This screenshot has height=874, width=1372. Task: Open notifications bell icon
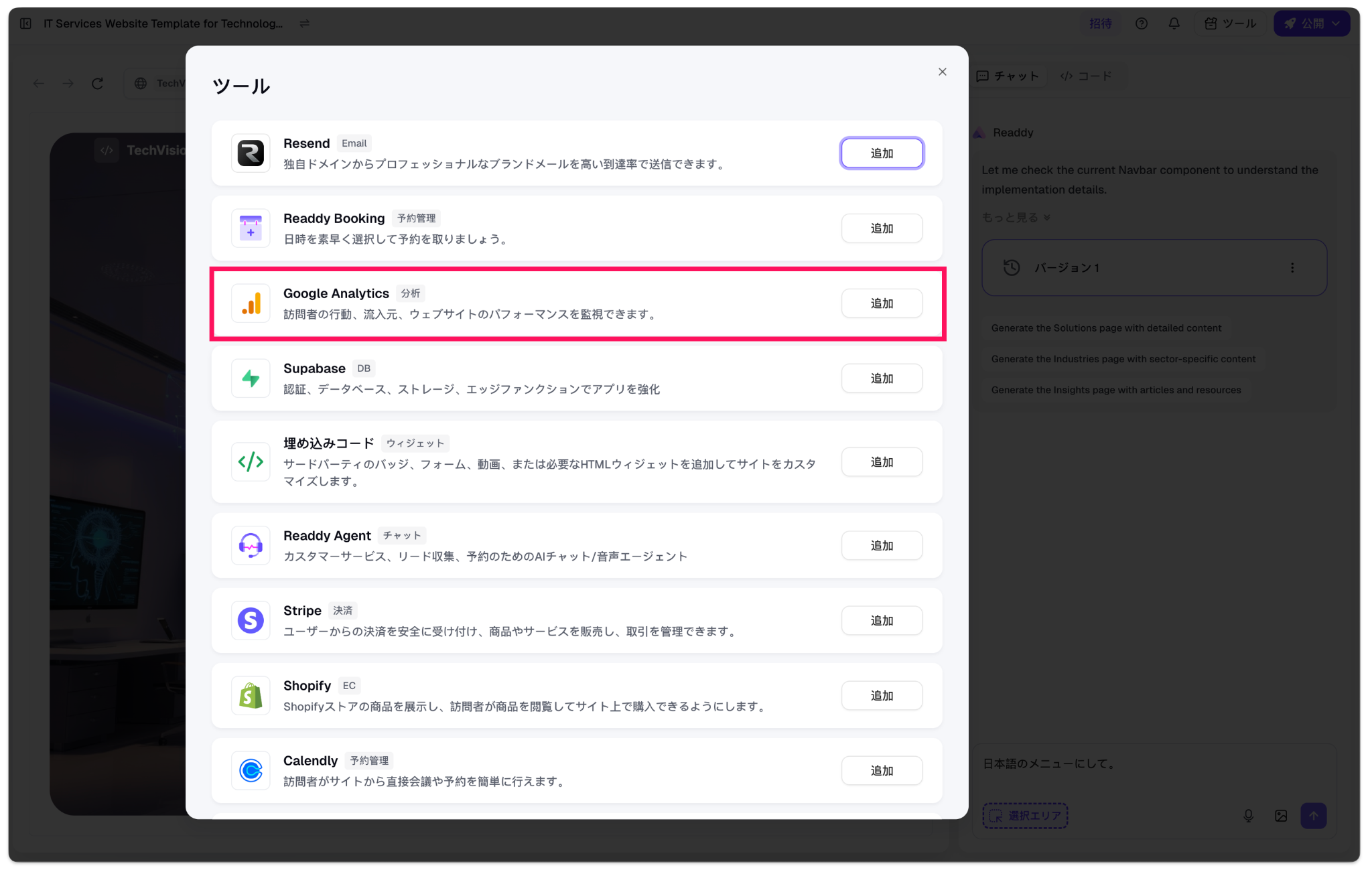click(1174, 23)
